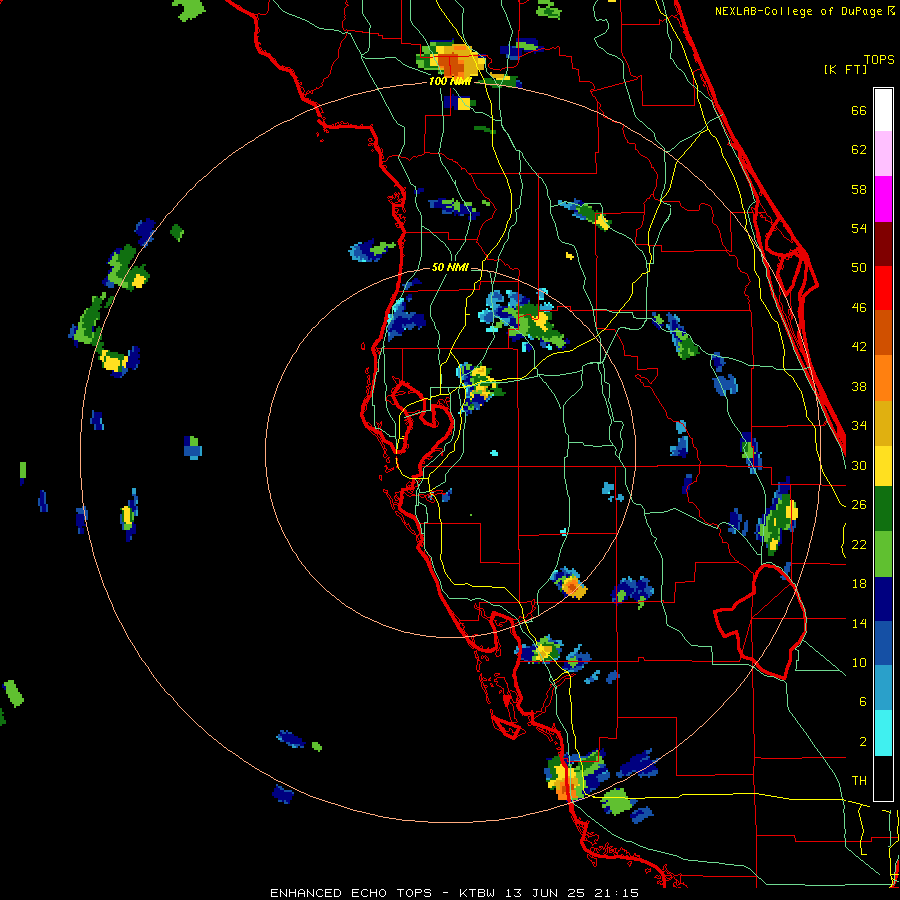Click the dark red 50 kft legend swatch
The height and width of the screenshot is (900, 900).
click(883, 244)
